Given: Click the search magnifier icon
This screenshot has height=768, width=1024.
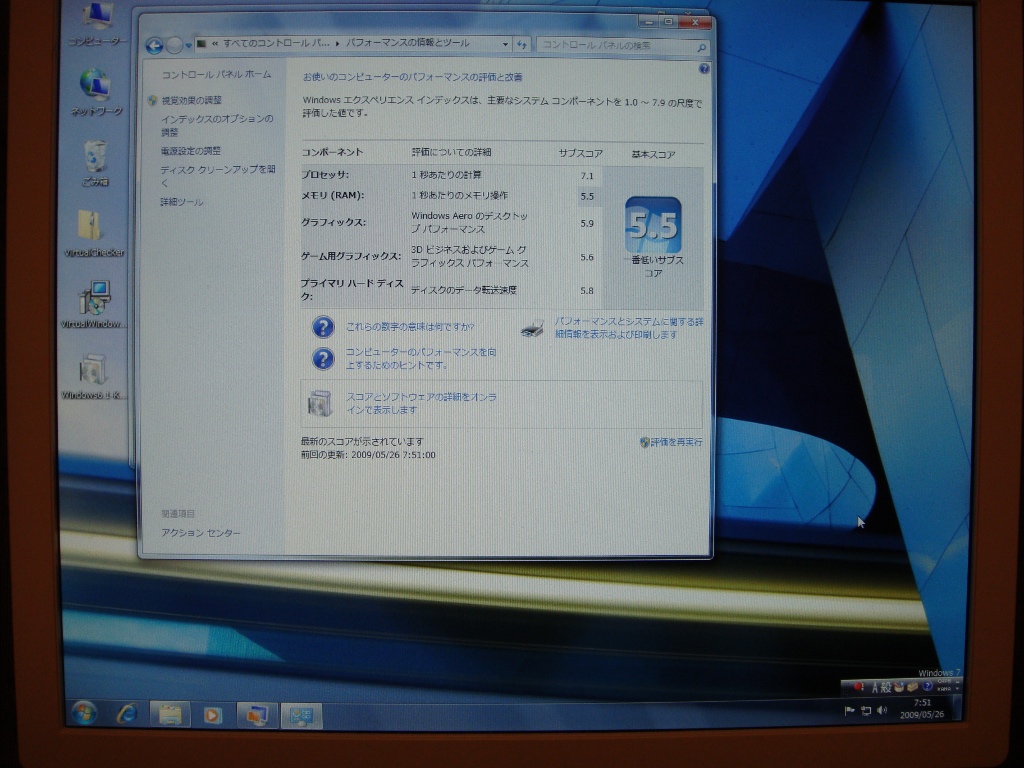Looking at the screenshot, I should point(701,47).
